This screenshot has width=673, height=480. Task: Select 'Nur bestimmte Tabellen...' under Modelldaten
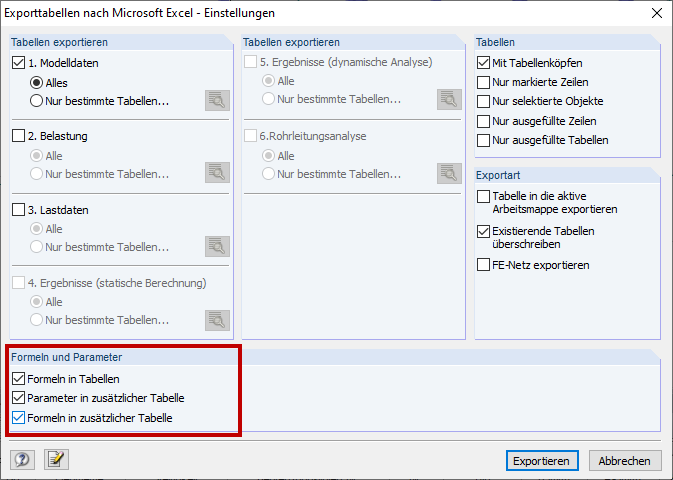(38, 100)
